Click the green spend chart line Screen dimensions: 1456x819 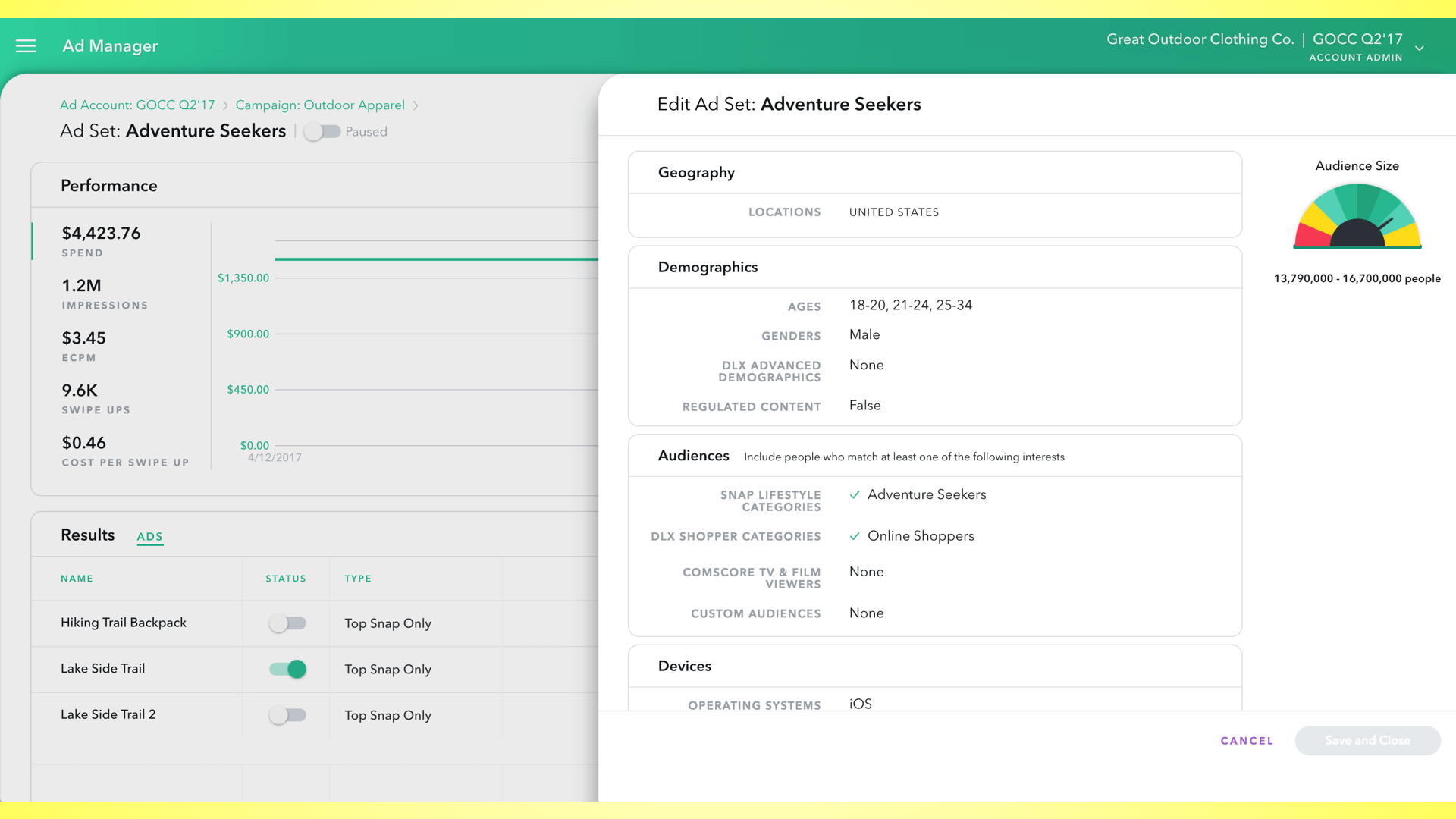(x=436, y=259)
